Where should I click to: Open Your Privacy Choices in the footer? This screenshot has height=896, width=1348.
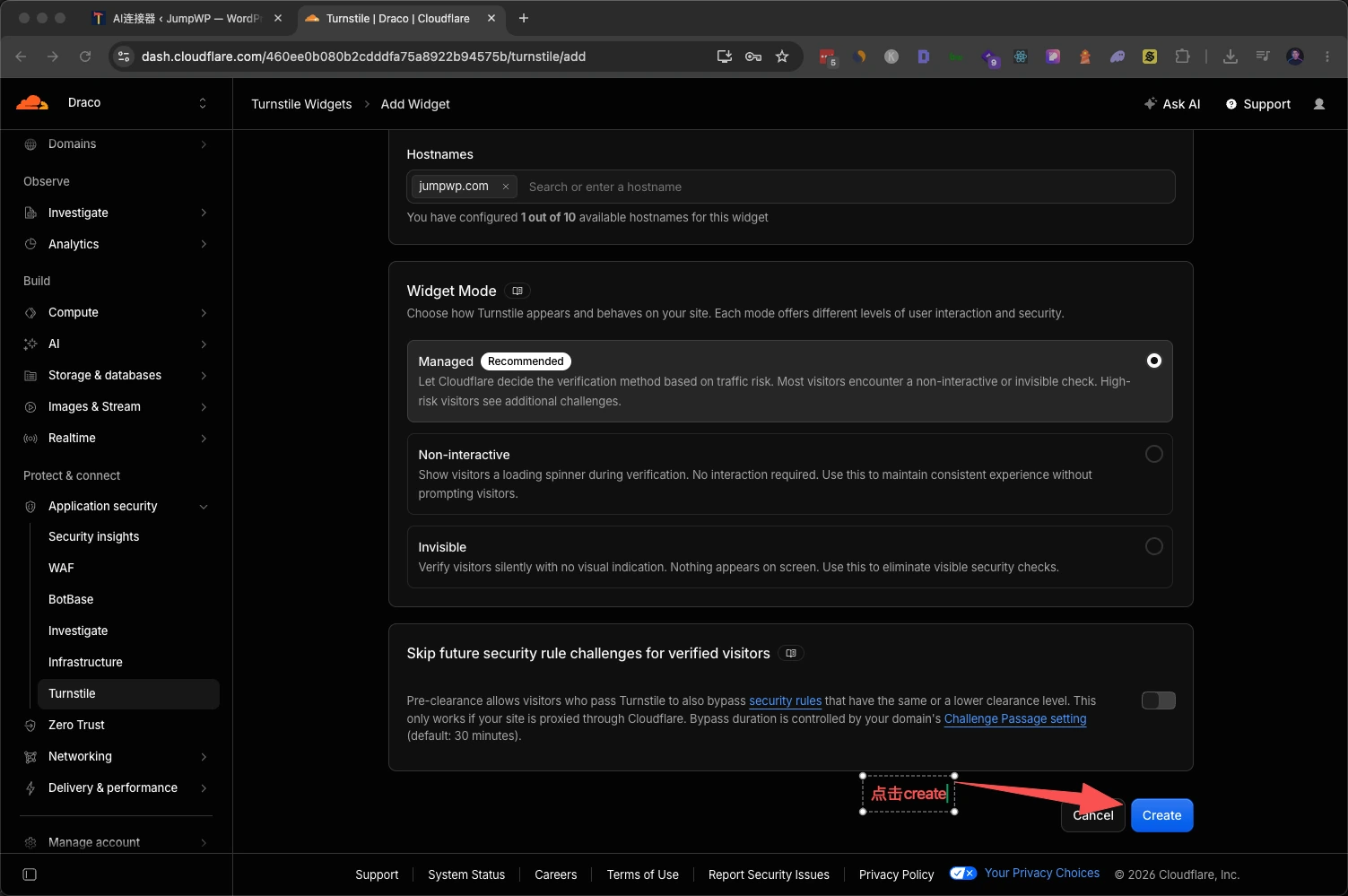click(x=1042, y=873)
